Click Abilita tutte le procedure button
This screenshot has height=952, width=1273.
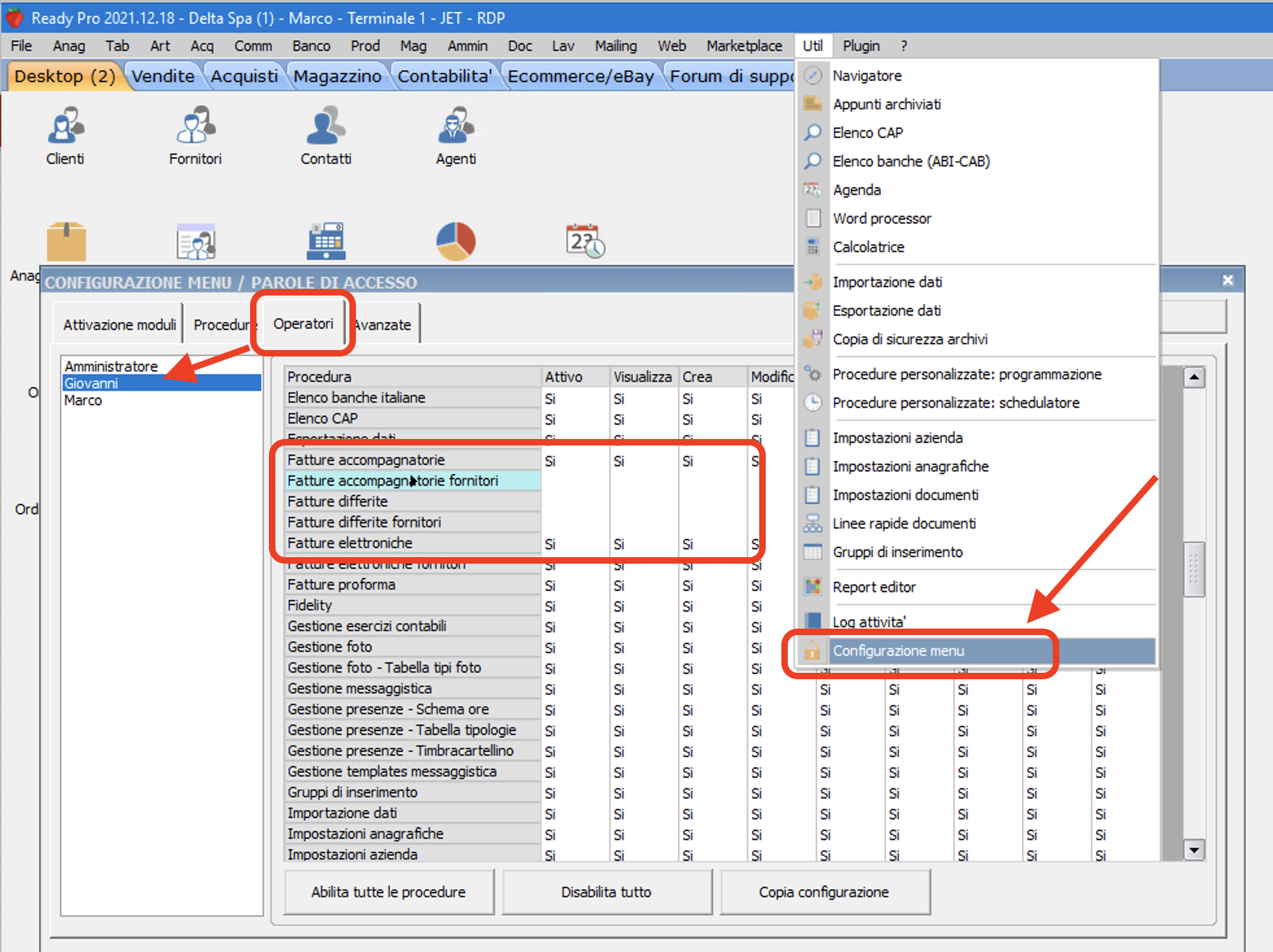tap(388, 892)
